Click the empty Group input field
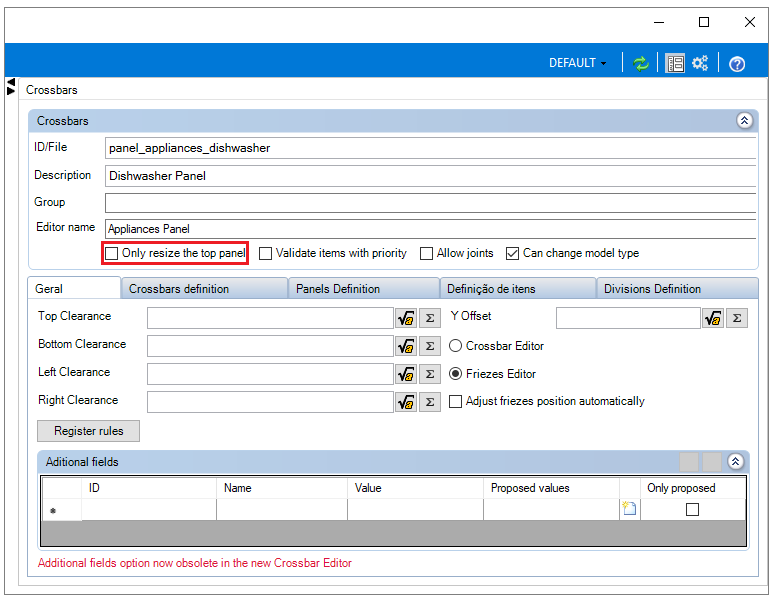Image resolution: width=776 pixels, height=602 pixels. [x=431, y=203]
